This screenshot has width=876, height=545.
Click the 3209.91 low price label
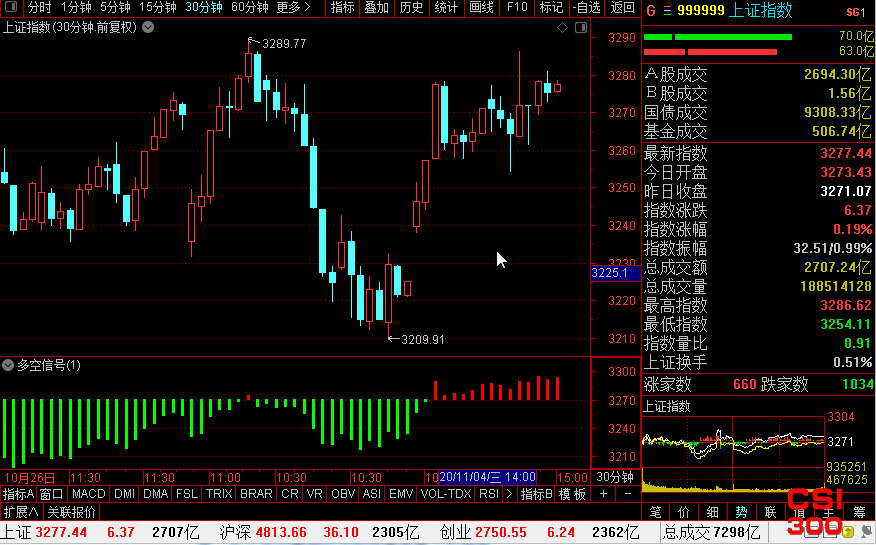[423, 340]
